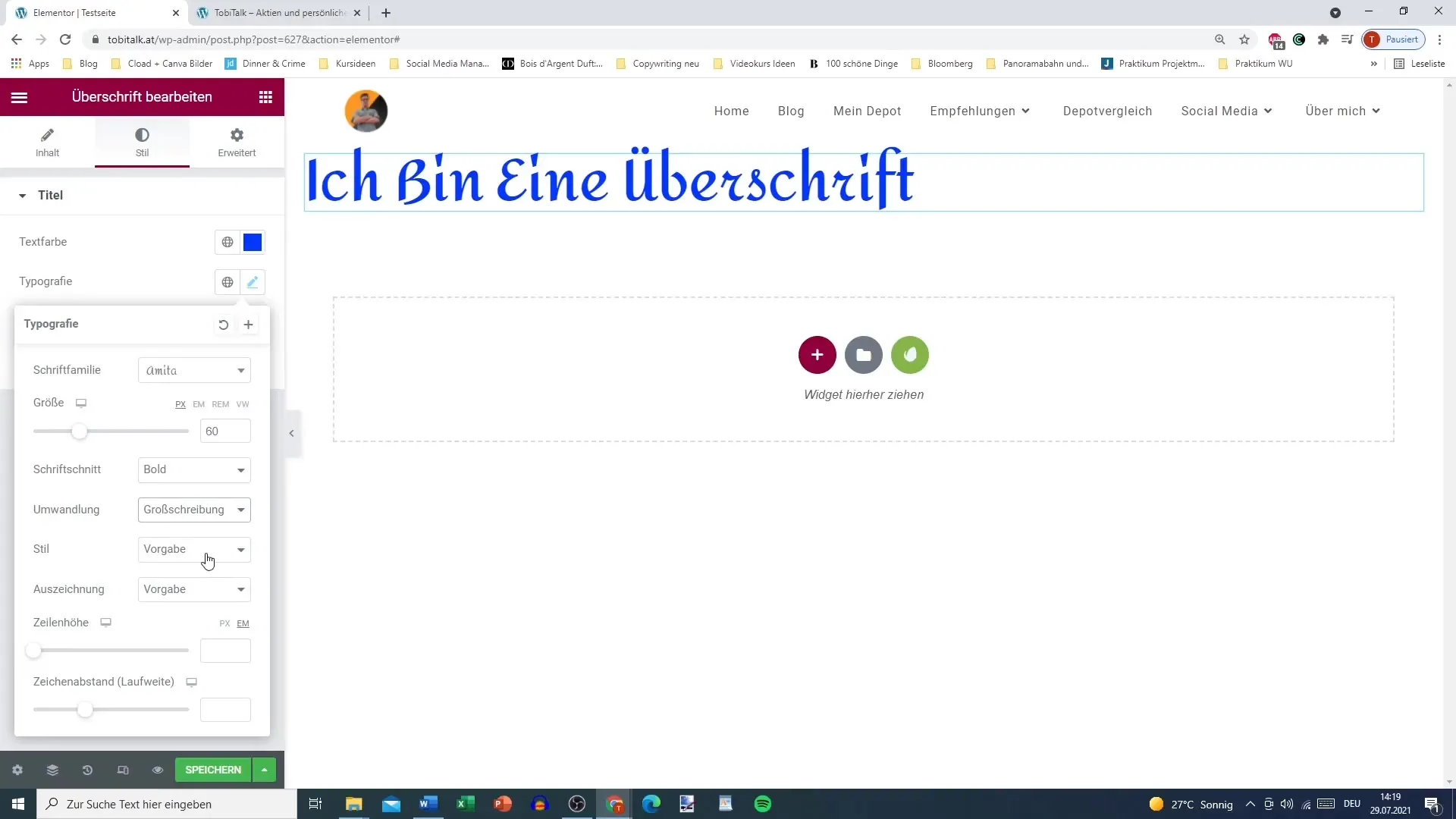This screenshot has height=819, width=1456.
Task: Open Spotify from the taskbar
Action: (x=763, y=804)
